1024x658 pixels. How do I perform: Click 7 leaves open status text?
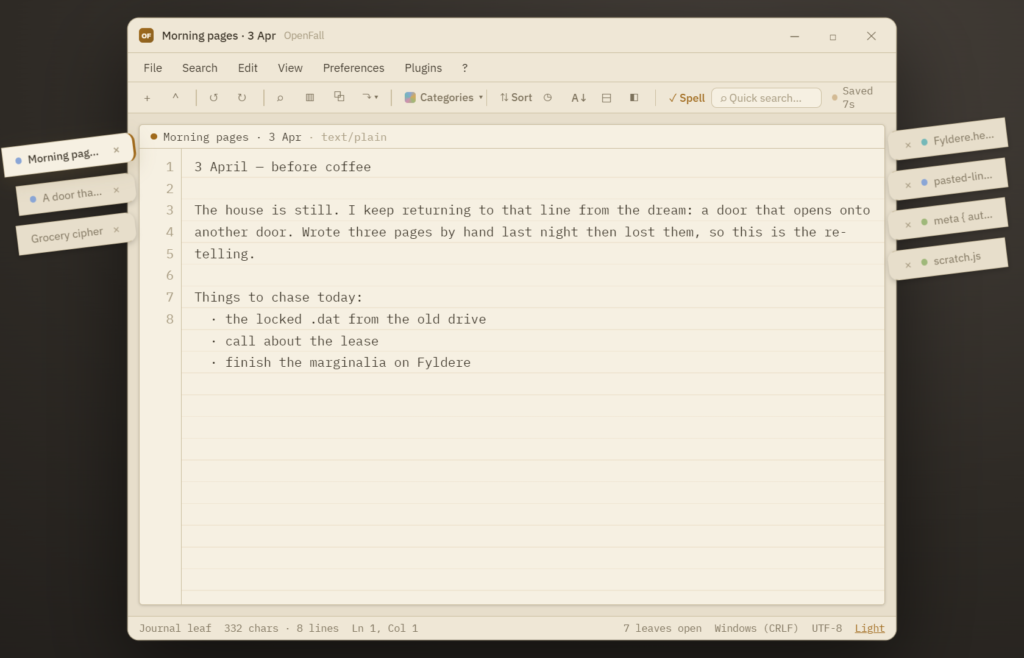point(662,628)
